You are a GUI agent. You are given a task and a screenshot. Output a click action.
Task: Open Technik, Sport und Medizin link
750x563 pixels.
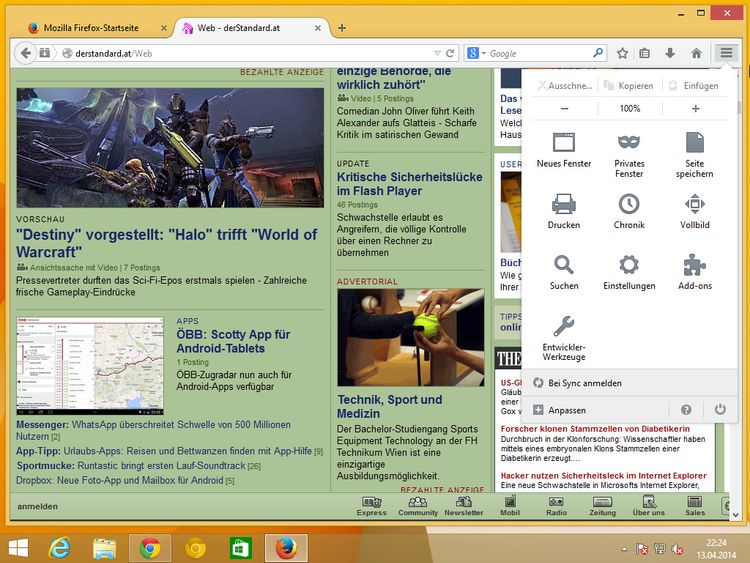point(389,406)
